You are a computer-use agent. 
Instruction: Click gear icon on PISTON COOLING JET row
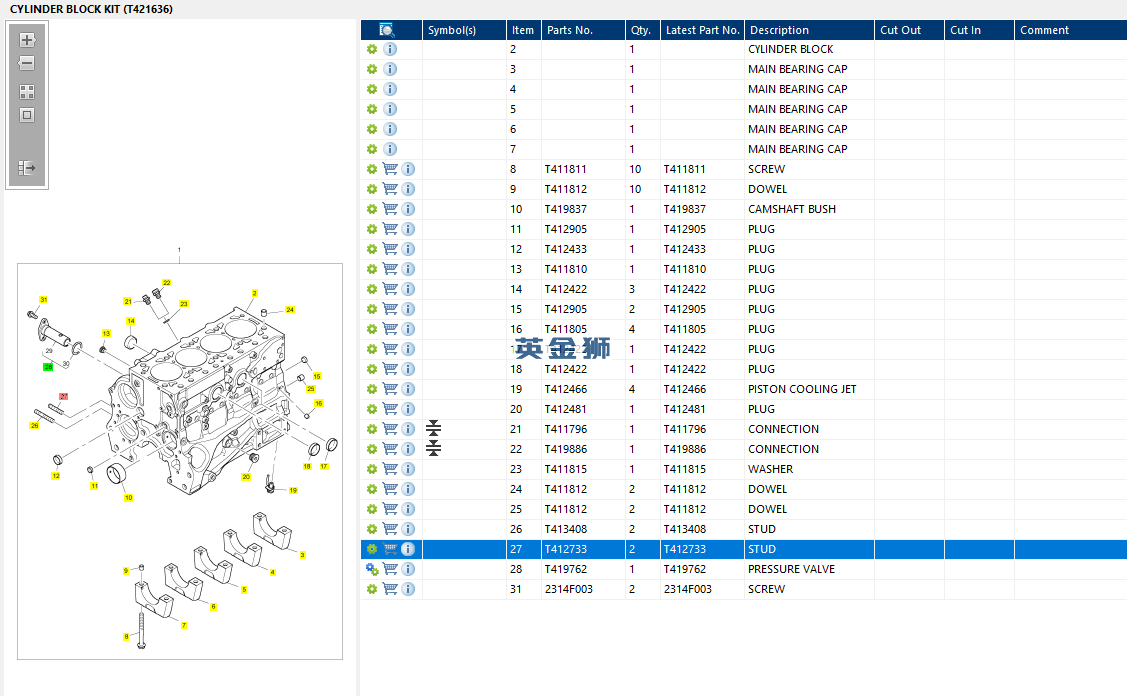372,389
